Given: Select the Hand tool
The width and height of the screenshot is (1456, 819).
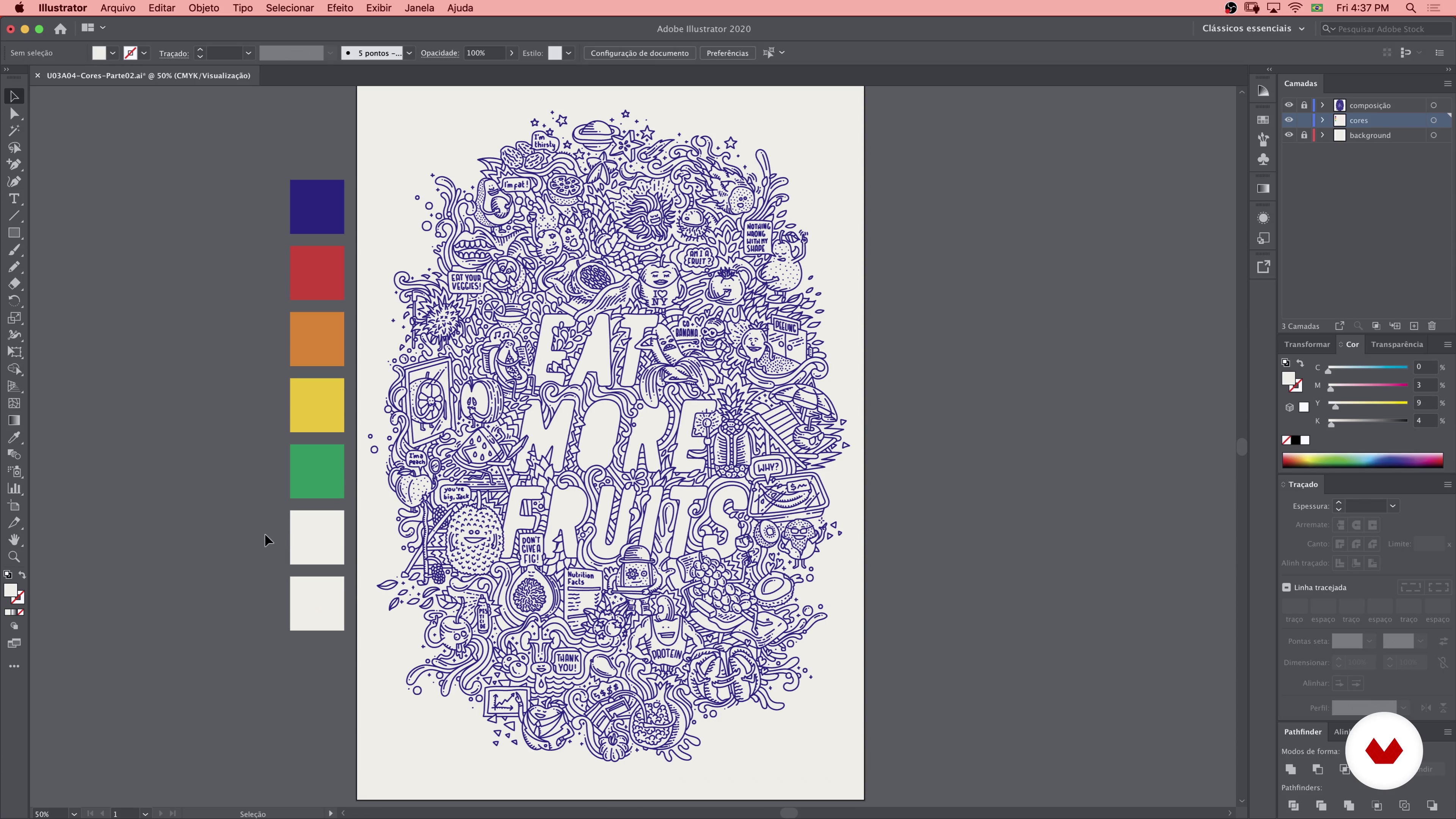Looking at the screenshot, I should 14,540.
